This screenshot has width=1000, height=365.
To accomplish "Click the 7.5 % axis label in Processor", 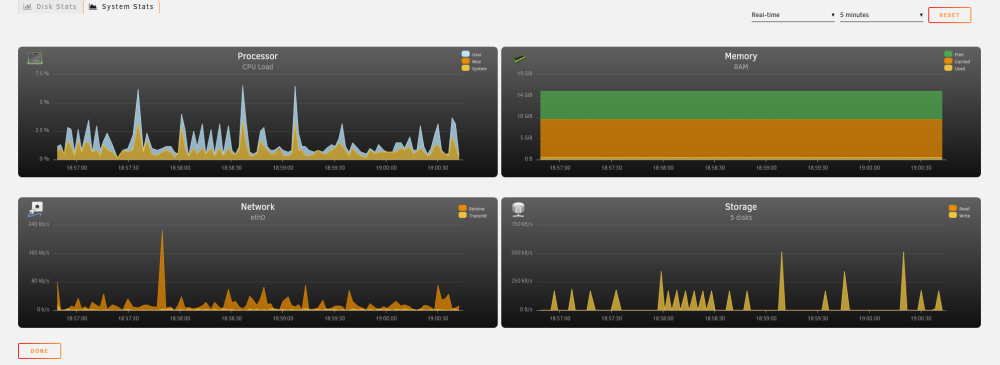I will 42,74.
